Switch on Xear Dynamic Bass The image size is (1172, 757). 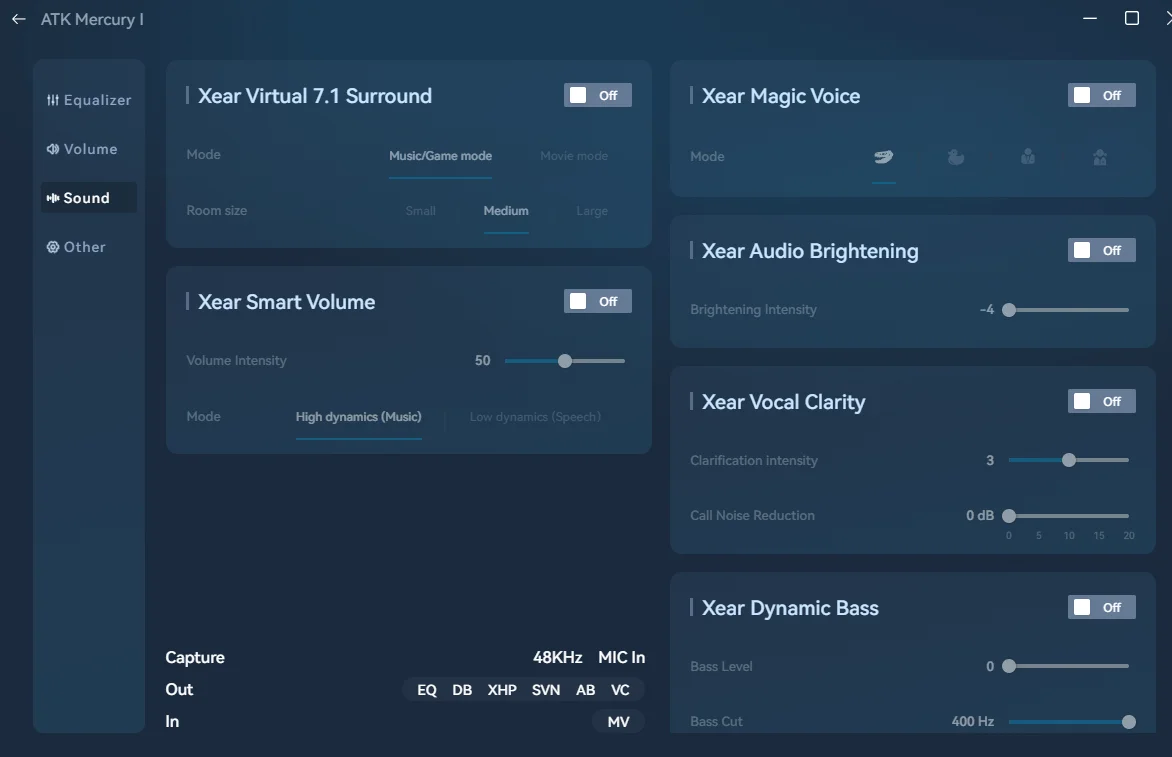[1101, 607]
